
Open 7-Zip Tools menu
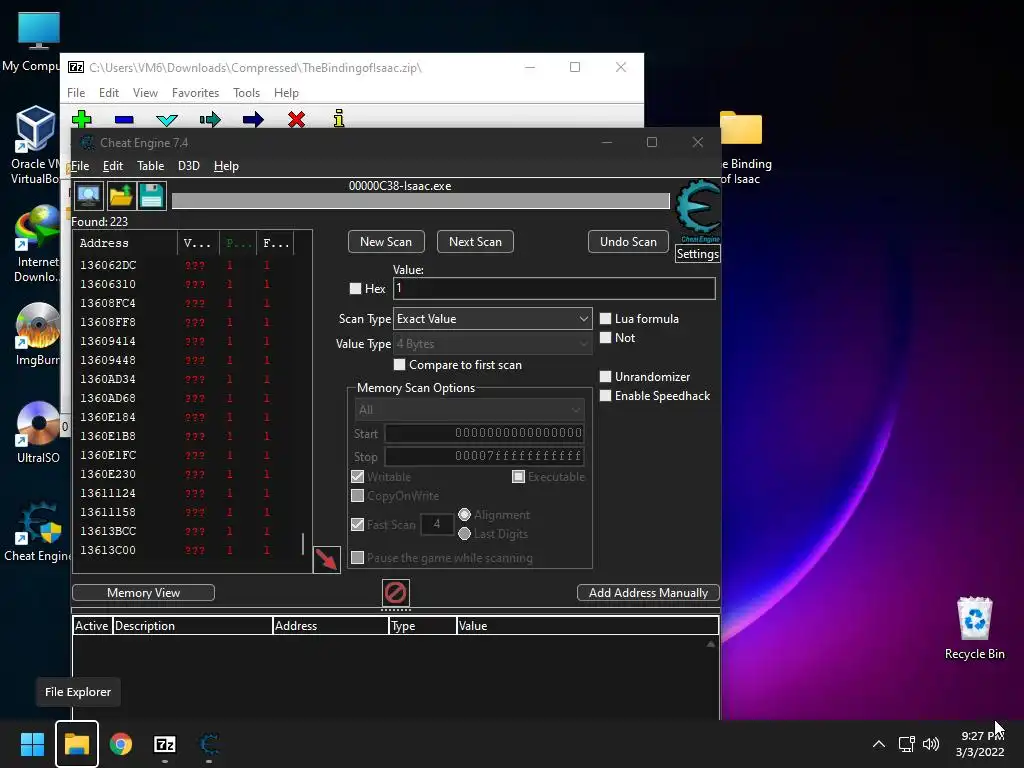[x=246, y=93]
